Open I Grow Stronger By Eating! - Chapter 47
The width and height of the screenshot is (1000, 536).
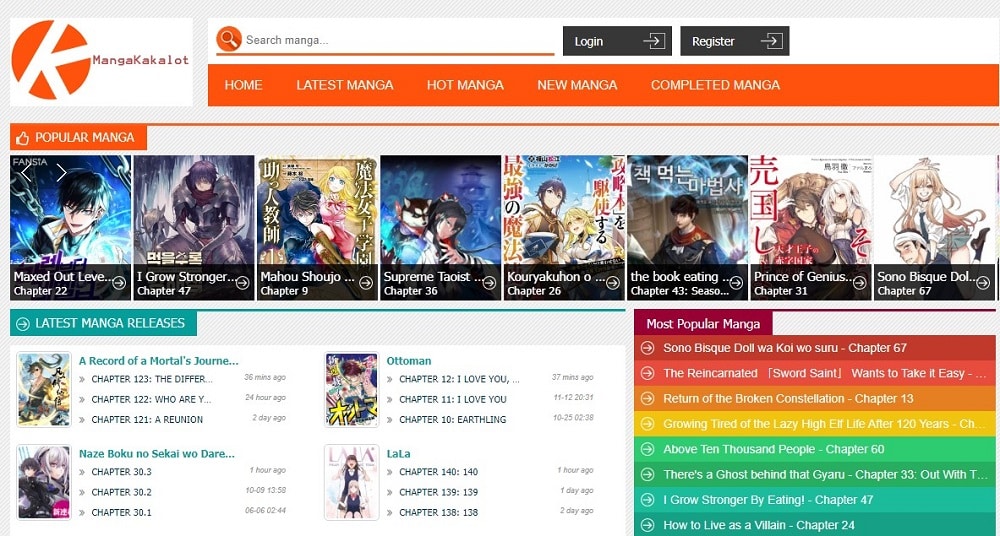(x=768, y=500)
